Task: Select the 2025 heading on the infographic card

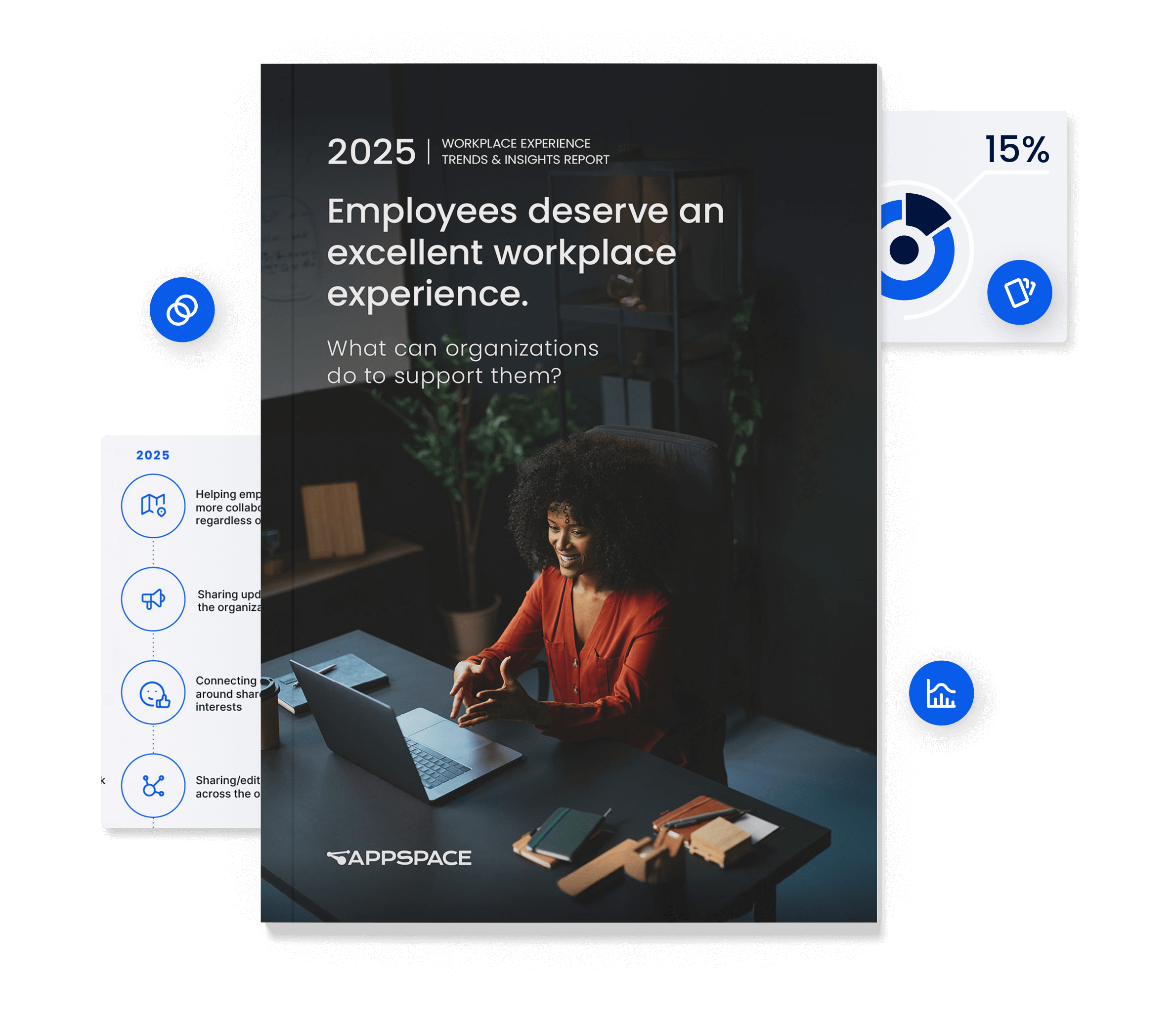Action: (x=152, y=455)
